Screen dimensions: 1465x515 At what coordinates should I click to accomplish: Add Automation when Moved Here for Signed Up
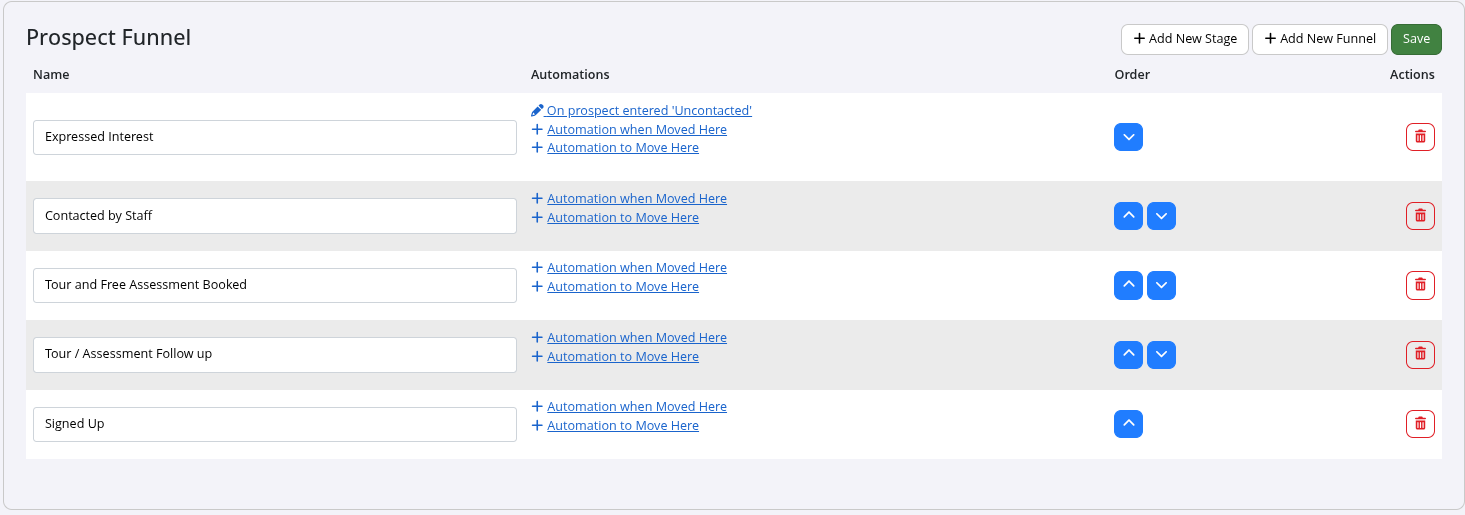pos(636,407)
